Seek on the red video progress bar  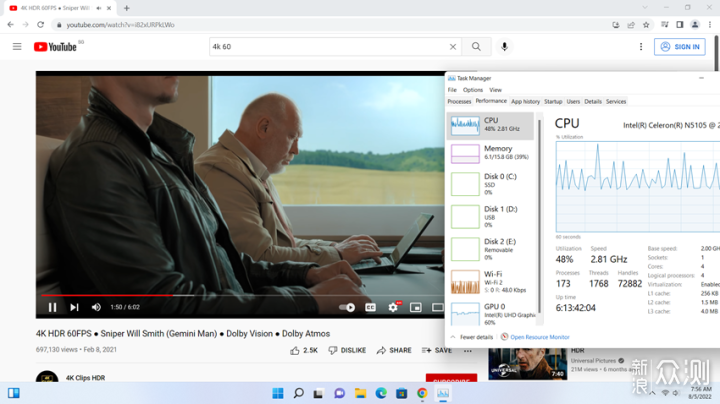[x=108, y=295]
